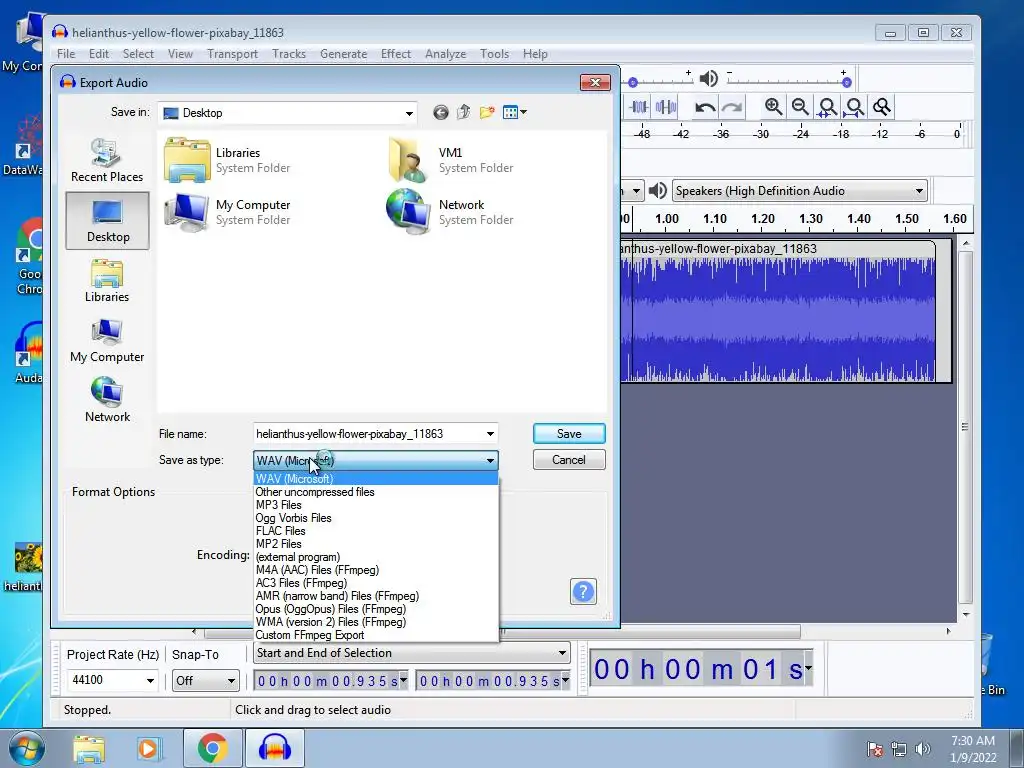Choose WAV (Microsoft) from type list
Screen dimensions: 1024x768
click(x=376, y=479)
